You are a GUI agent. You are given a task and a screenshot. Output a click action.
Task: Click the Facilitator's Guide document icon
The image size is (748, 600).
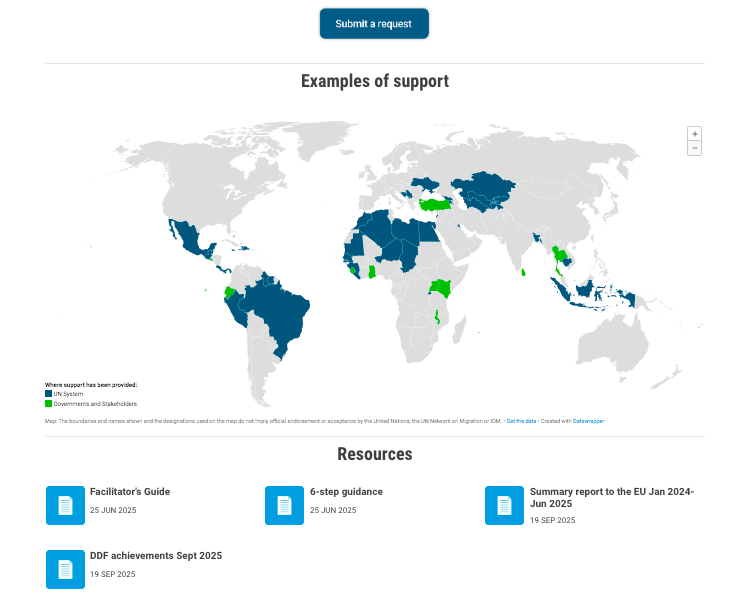coord(65,505)
